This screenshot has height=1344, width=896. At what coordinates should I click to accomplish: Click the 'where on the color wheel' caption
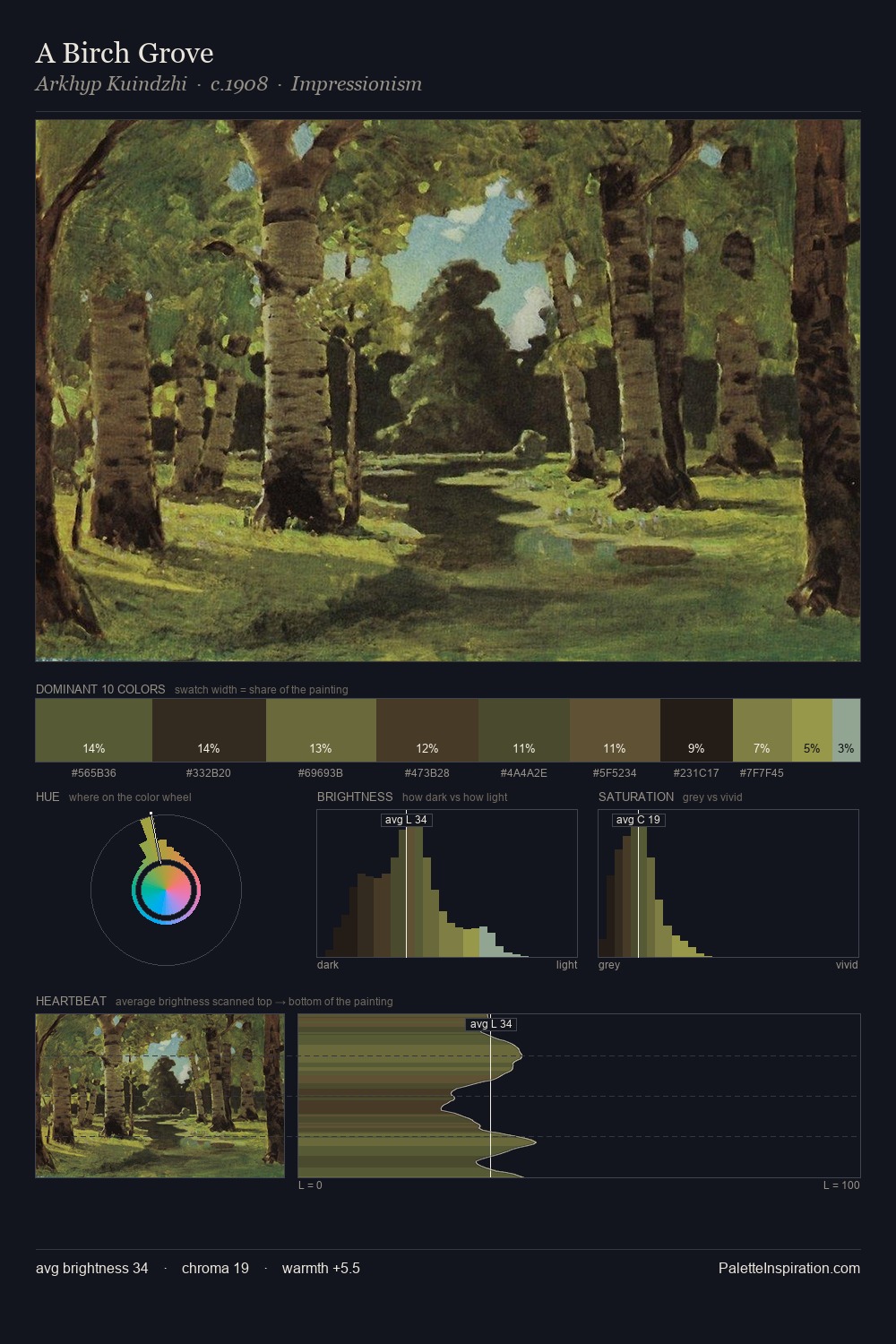[x=130, y=797]
